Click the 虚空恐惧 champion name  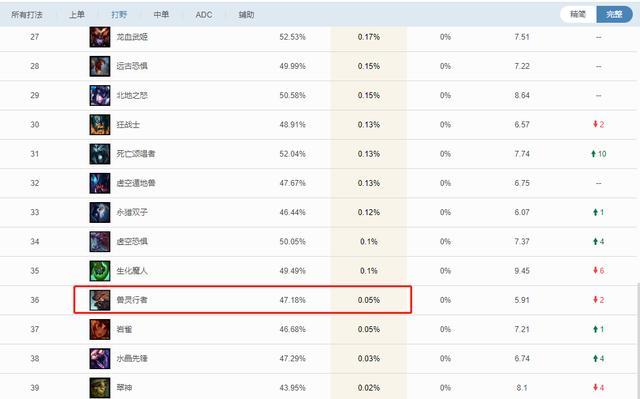coord(132,242)
